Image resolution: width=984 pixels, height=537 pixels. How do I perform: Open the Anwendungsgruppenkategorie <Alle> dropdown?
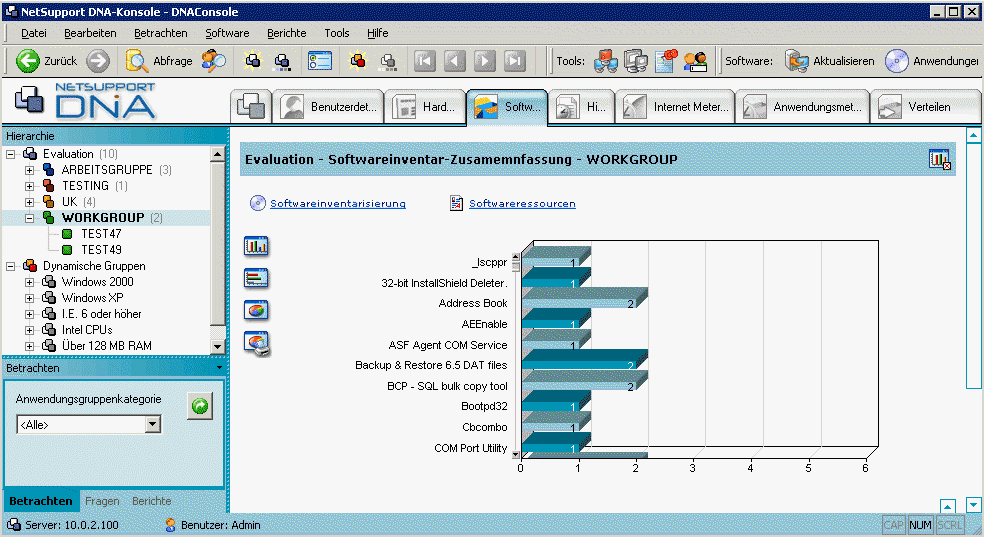152,425
